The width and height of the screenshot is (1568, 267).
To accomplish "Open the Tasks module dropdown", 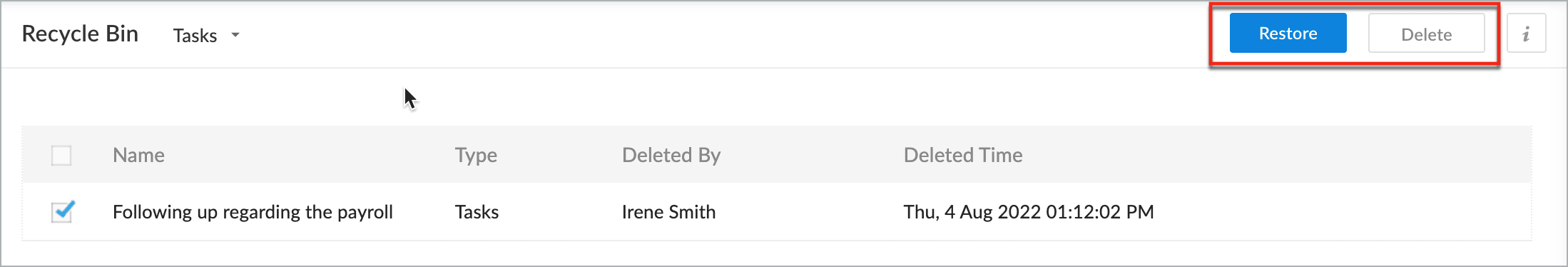I will (x=206, y=35).
